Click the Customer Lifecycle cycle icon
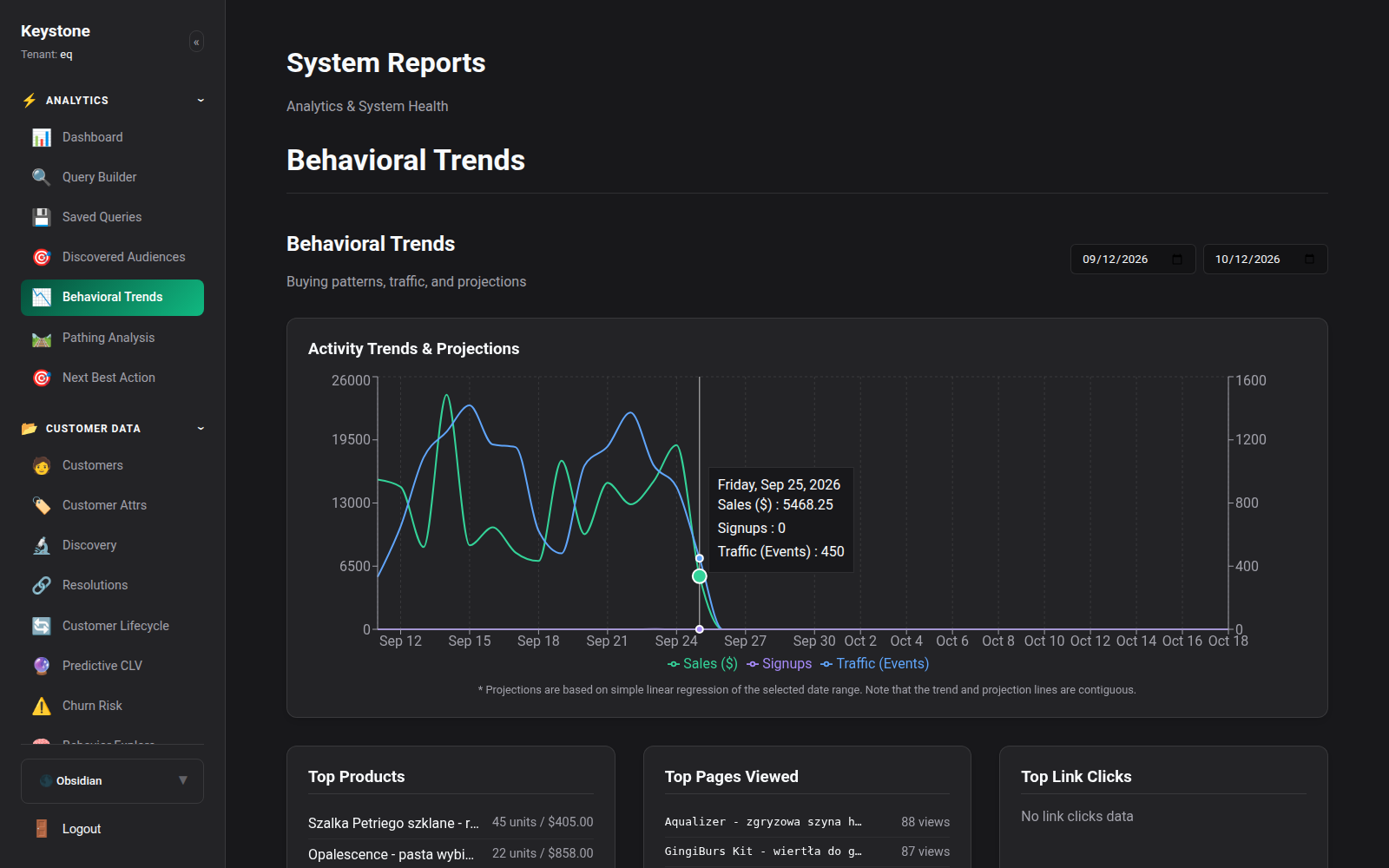The height and width of the screenshot is (868, 1389). click(x=42, y=626)
